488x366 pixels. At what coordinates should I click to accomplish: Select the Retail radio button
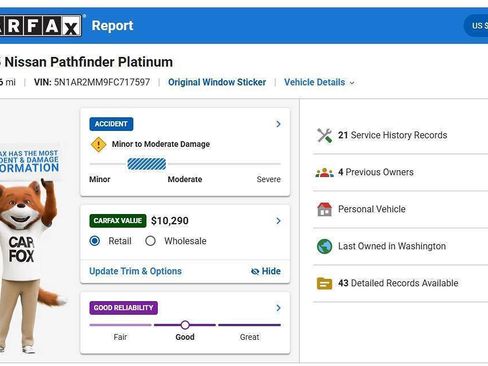tap(95, 241)
